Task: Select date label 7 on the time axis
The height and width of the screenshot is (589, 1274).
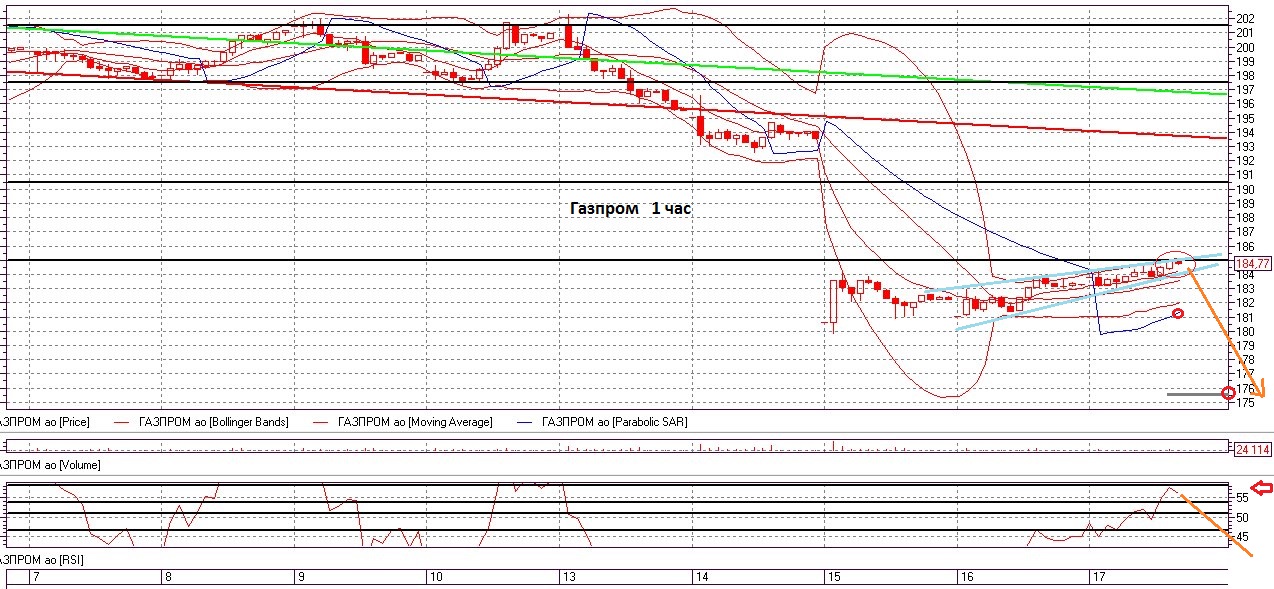Action: click(x=37, y=578)
